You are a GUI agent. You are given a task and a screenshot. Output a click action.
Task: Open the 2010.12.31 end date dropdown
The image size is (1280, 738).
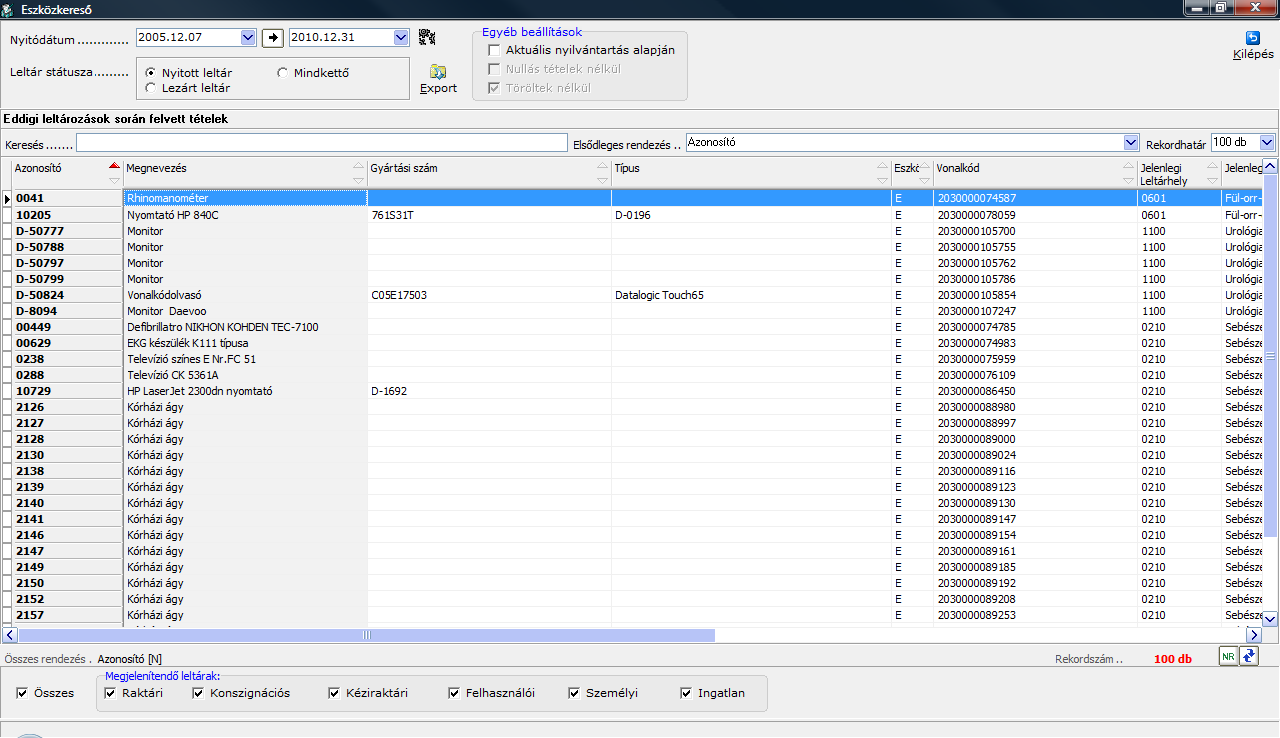coord(401,38)
